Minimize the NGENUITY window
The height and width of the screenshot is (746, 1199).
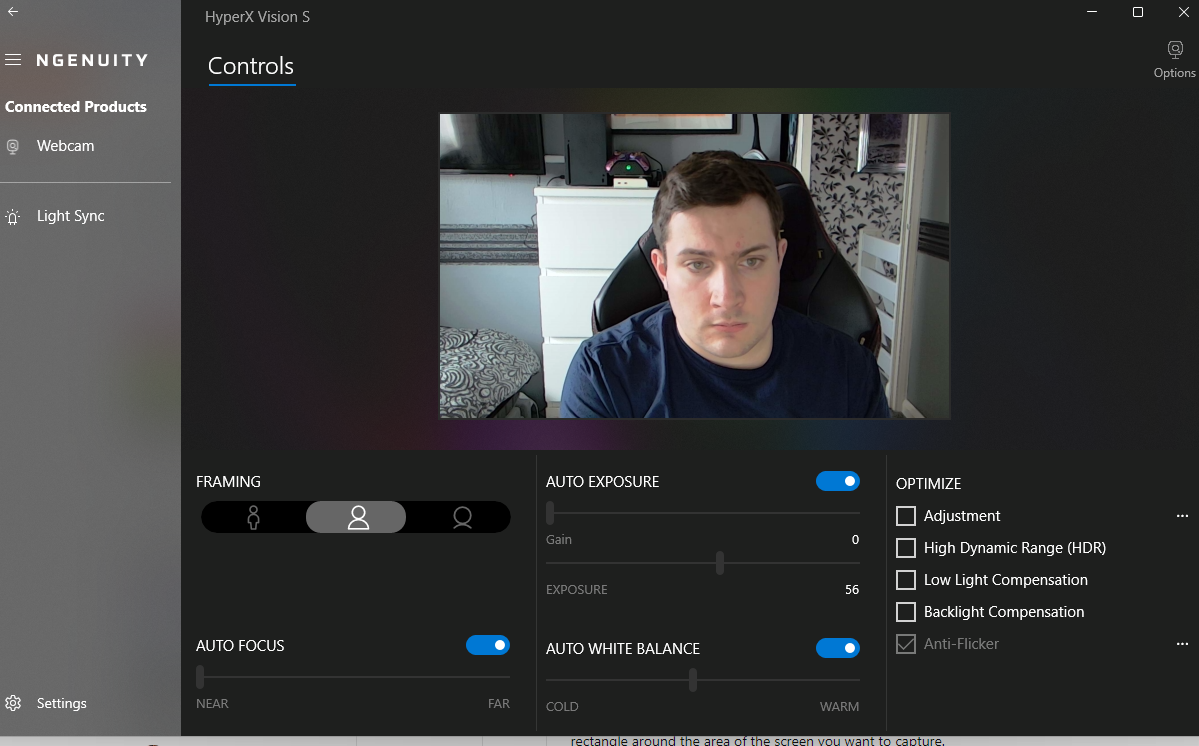[1092, 12]
